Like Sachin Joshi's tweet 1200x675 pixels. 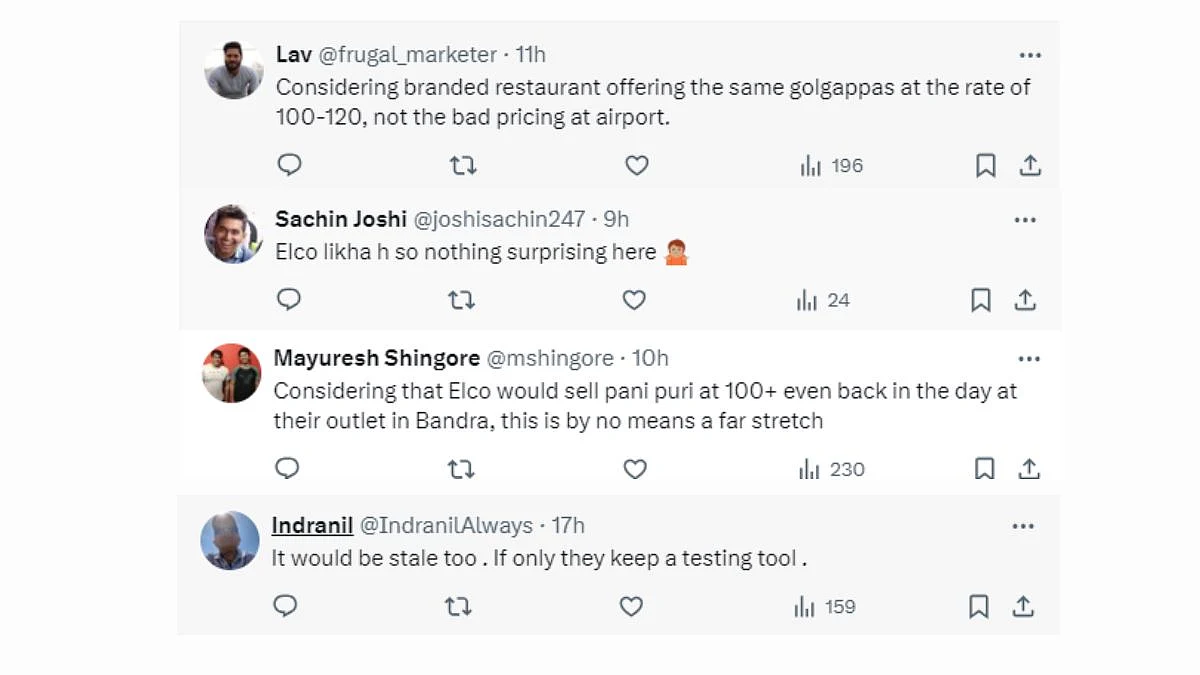tap(634, 299)
